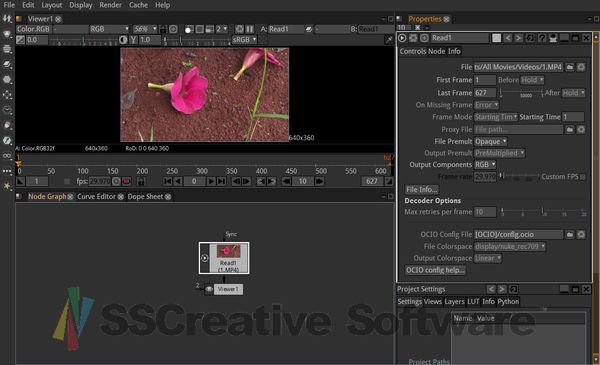Jump to the last frame in timeline

tap(221, 181)
